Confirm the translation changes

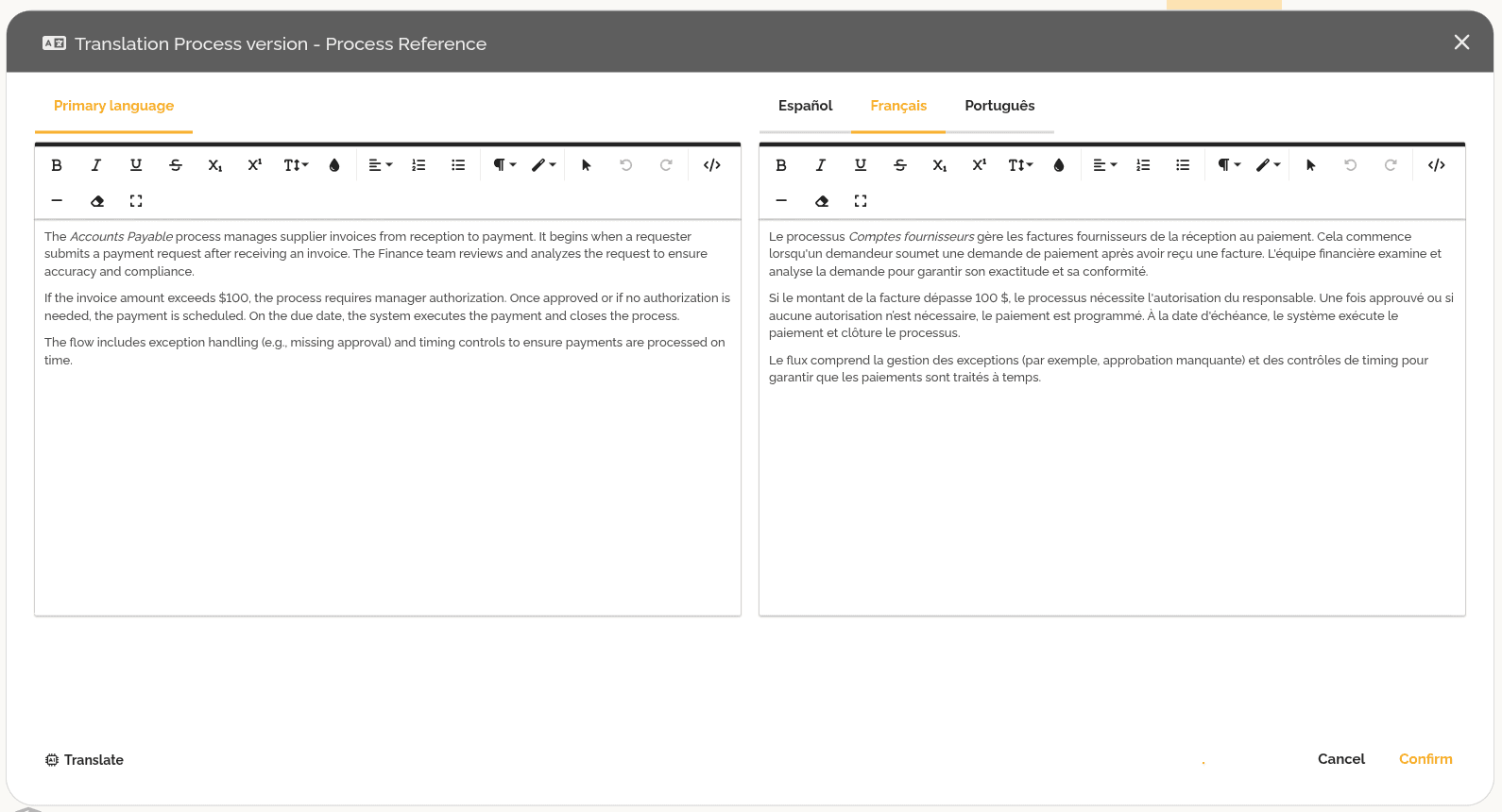1425,759
